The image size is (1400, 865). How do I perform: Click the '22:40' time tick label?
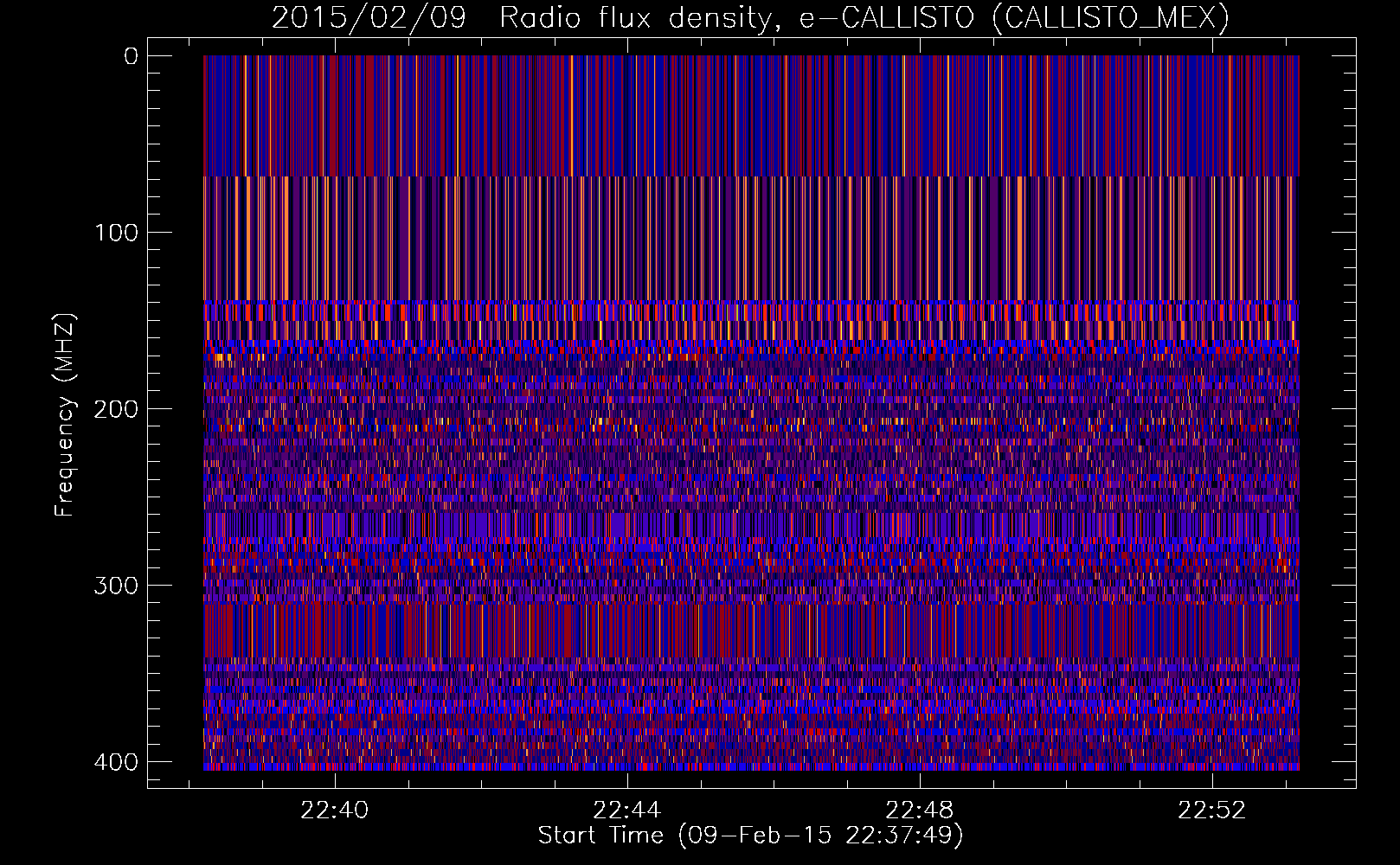click(334, 811)
